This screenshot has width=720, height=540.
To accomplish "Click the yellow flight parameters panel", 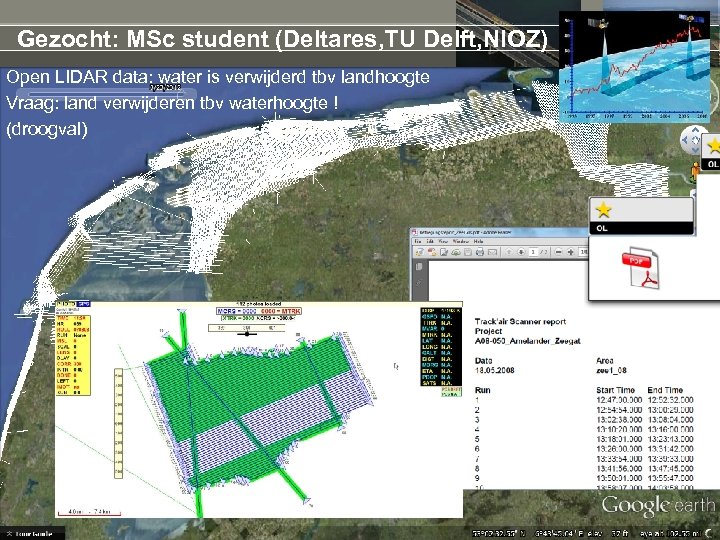I will 73,355.
